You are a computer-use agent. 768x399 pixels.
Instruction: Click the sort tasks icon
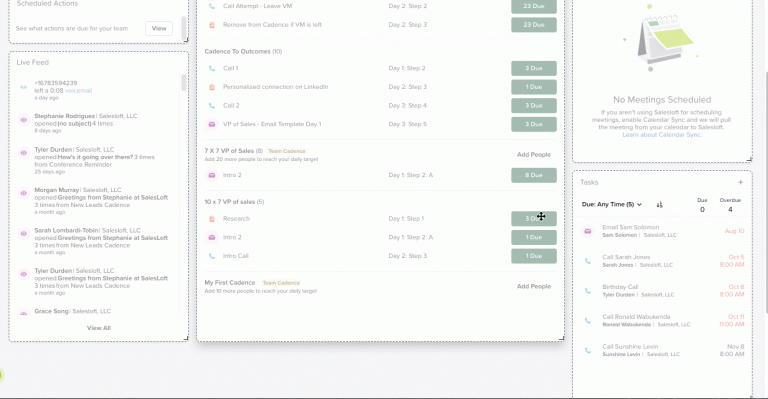(659, 205)
